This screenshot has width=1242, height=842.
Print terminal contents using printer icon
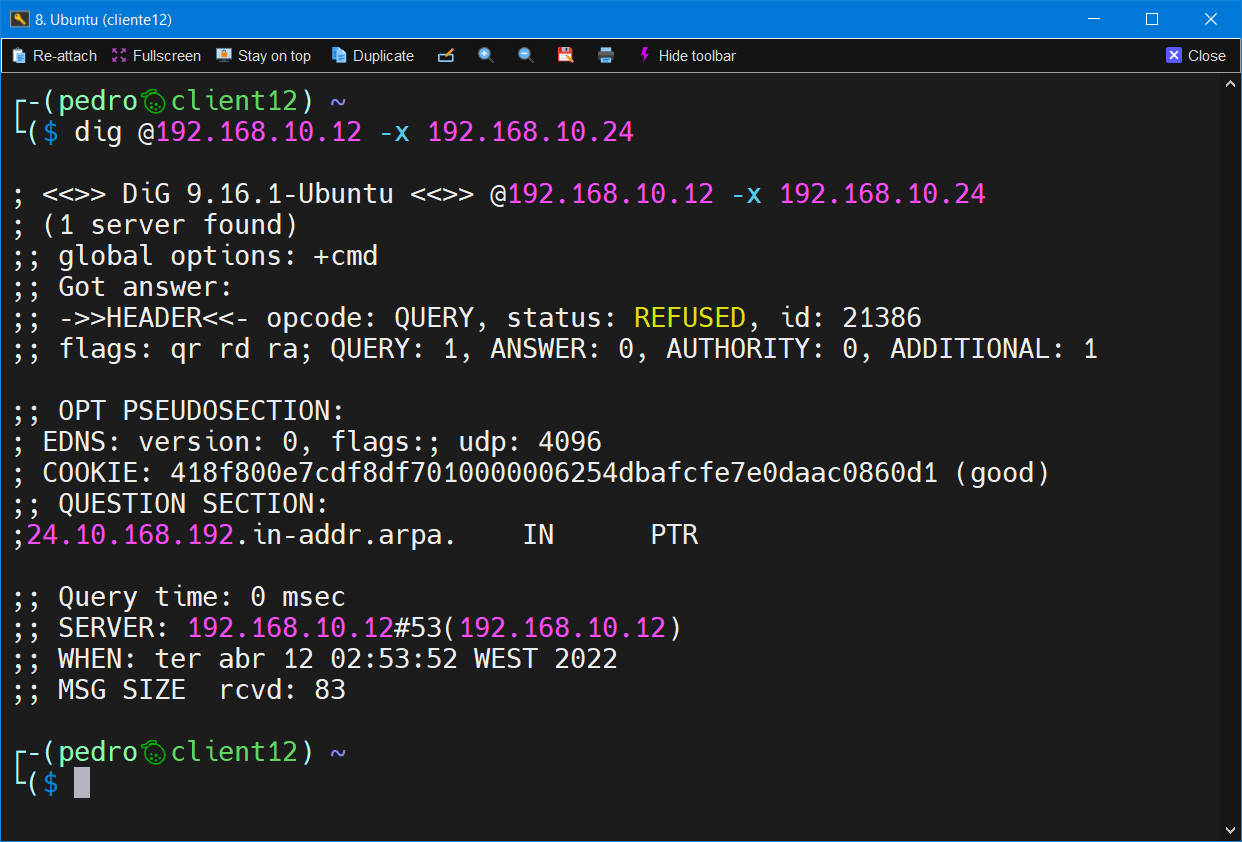pos(606,56)
